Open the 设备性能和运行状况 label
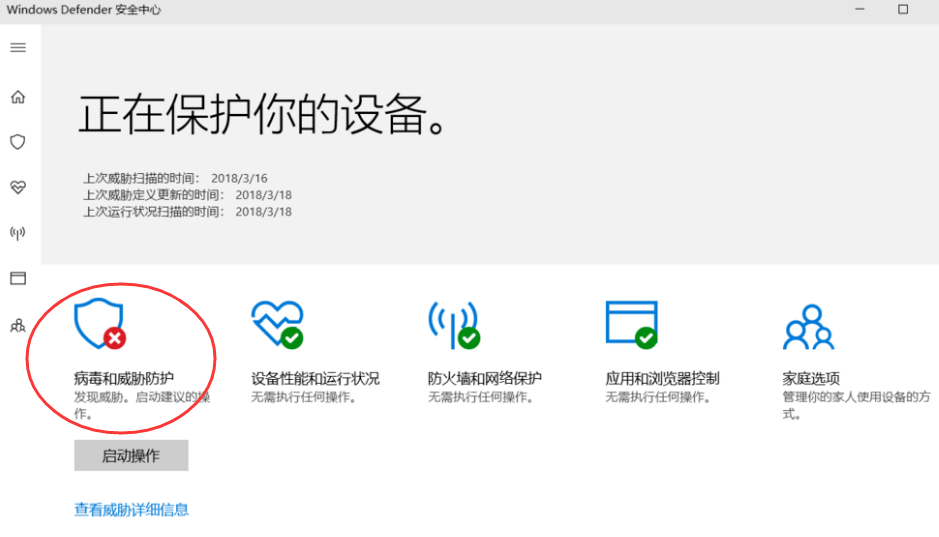 pos(315,379)
